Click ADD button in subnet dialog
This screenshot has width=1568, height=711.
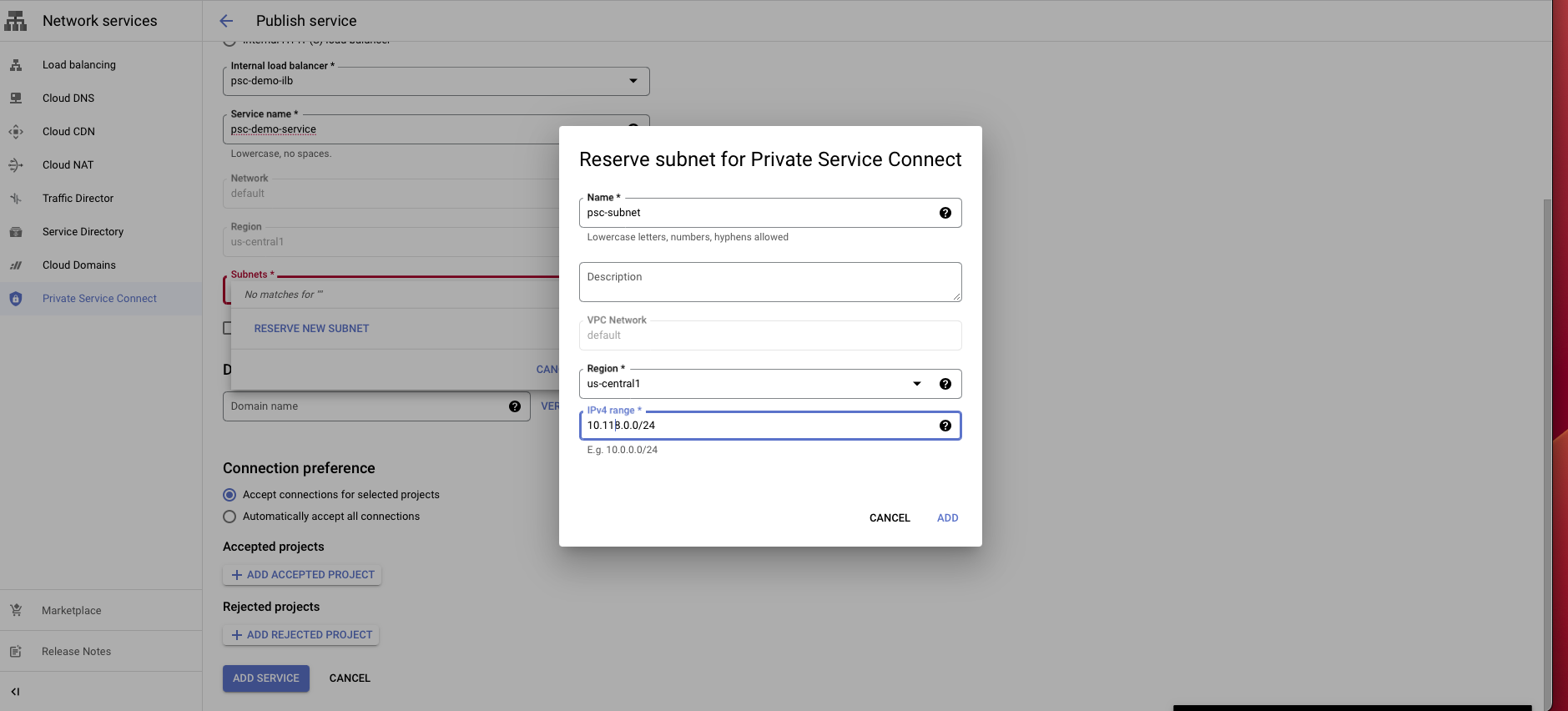947,518
